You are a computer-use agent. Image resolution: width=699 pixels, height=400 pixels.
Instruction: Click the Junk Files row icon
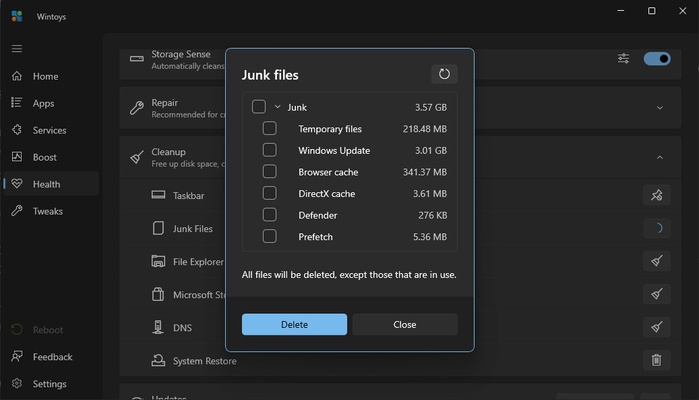click(158, 228)
